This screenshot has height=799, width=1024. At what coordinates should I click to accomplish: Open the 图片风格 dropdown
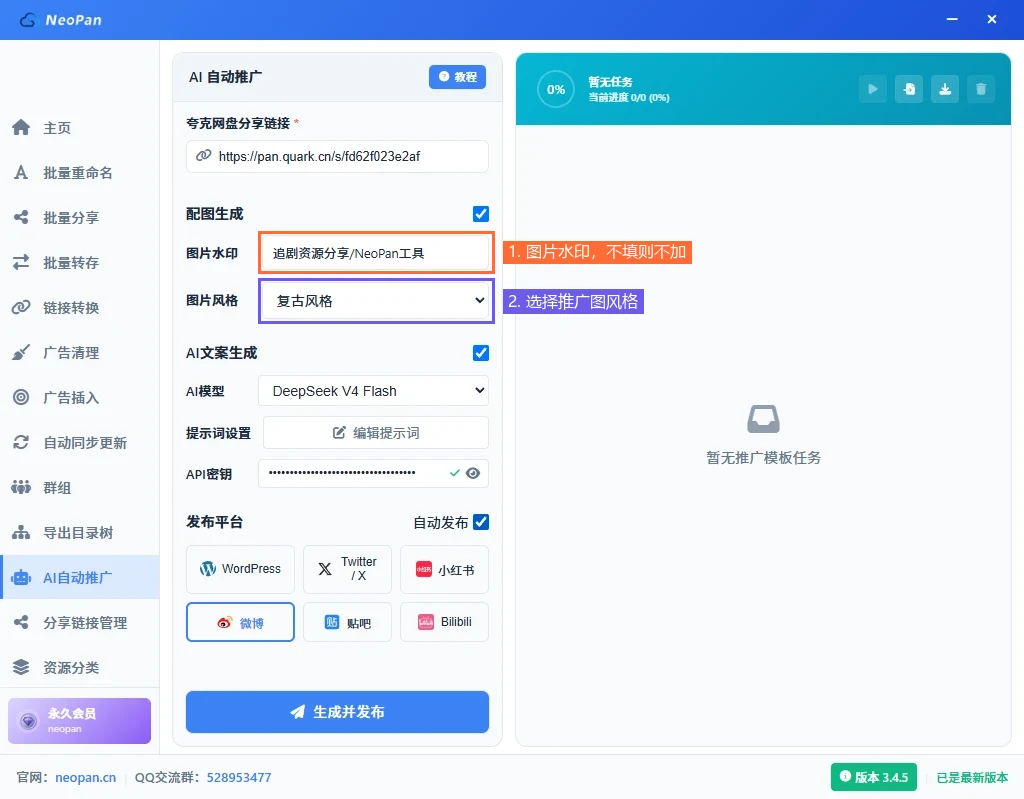[376, 301]
